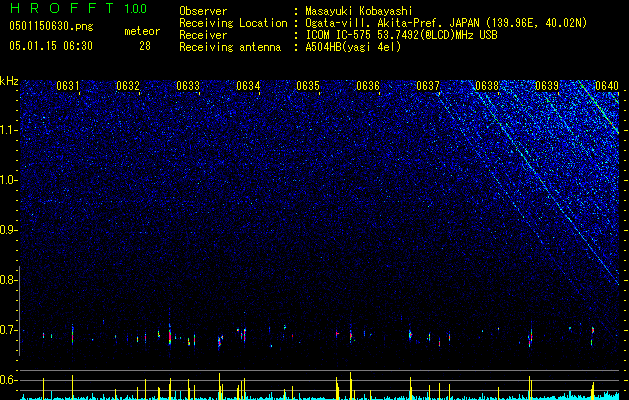Click the 0.7 kHz axis label
The image size is (629, 400).
coord(8,331)
